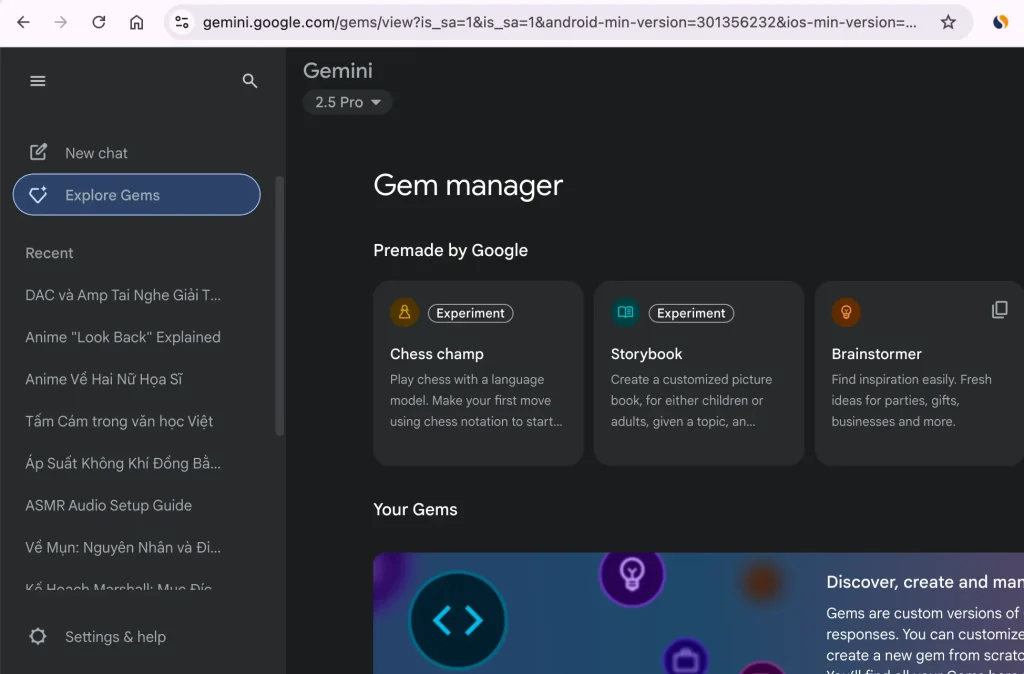View site information icon in address bar
The height and width of the screenshot is (674, 1024).
182,22
